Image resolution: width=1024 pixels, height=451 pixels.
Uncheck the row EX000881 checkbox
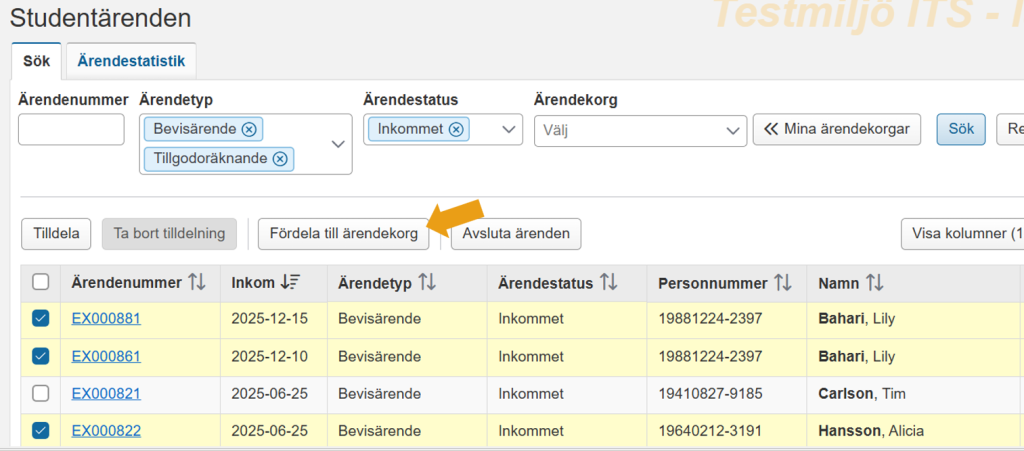click(40, 319)
